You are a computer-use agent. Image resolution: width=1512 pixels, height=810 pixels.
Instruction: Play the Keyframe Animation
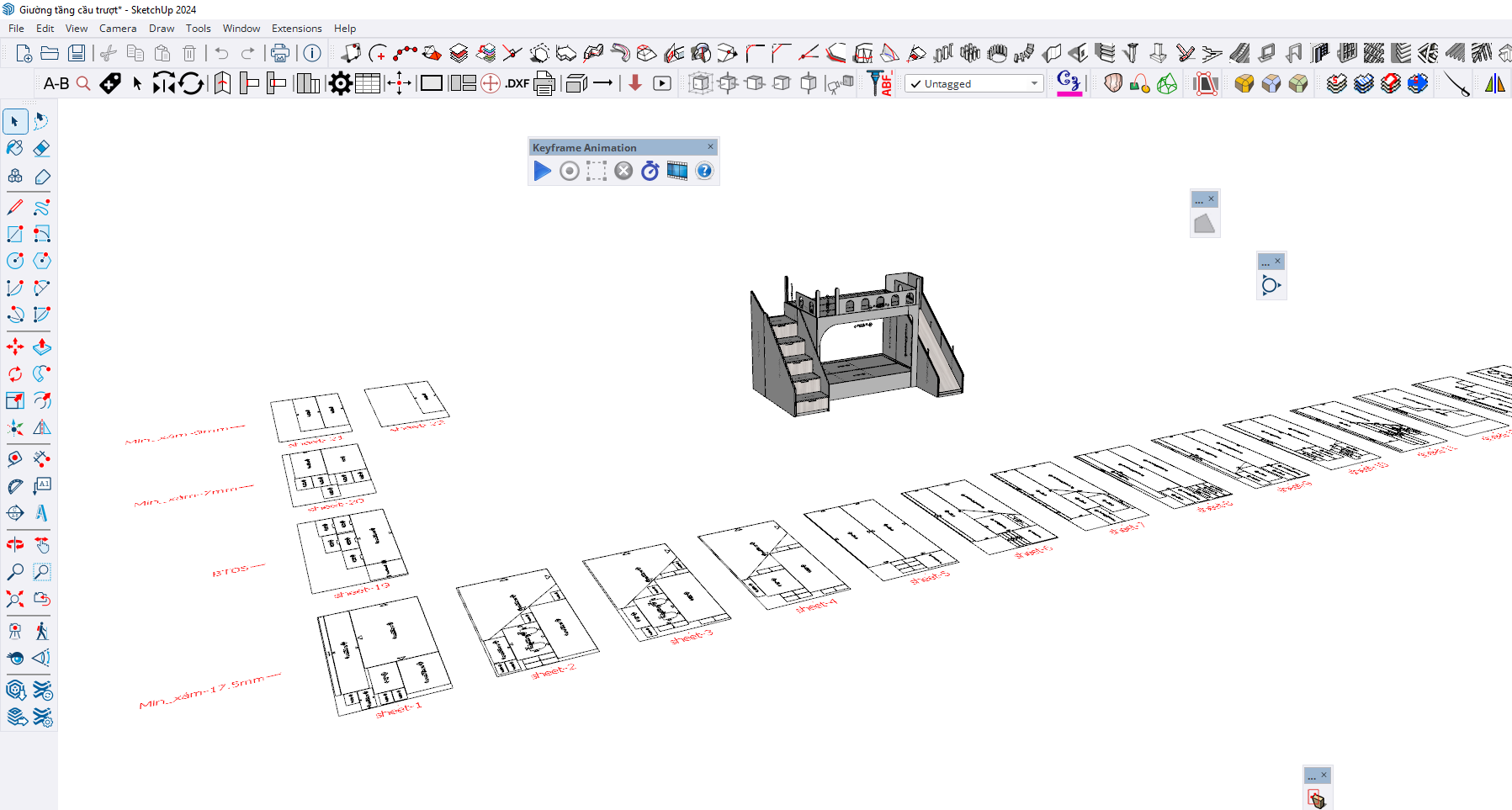point(543,171)
